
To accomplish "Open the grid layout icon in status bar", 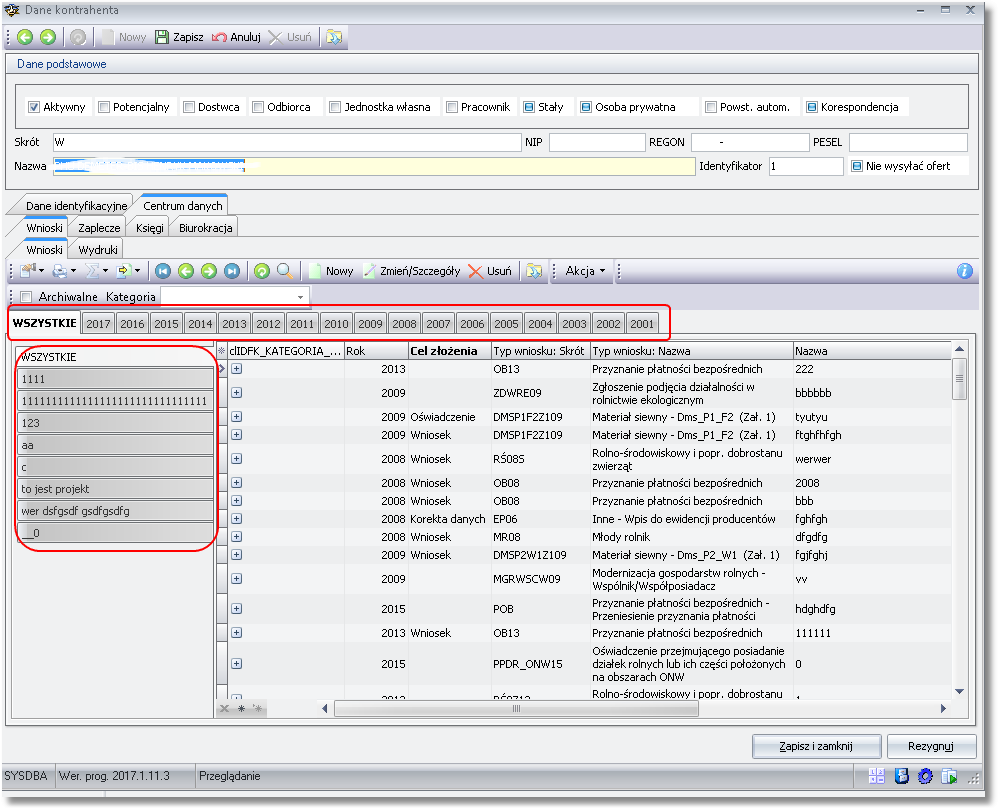I will coord(877,776).
